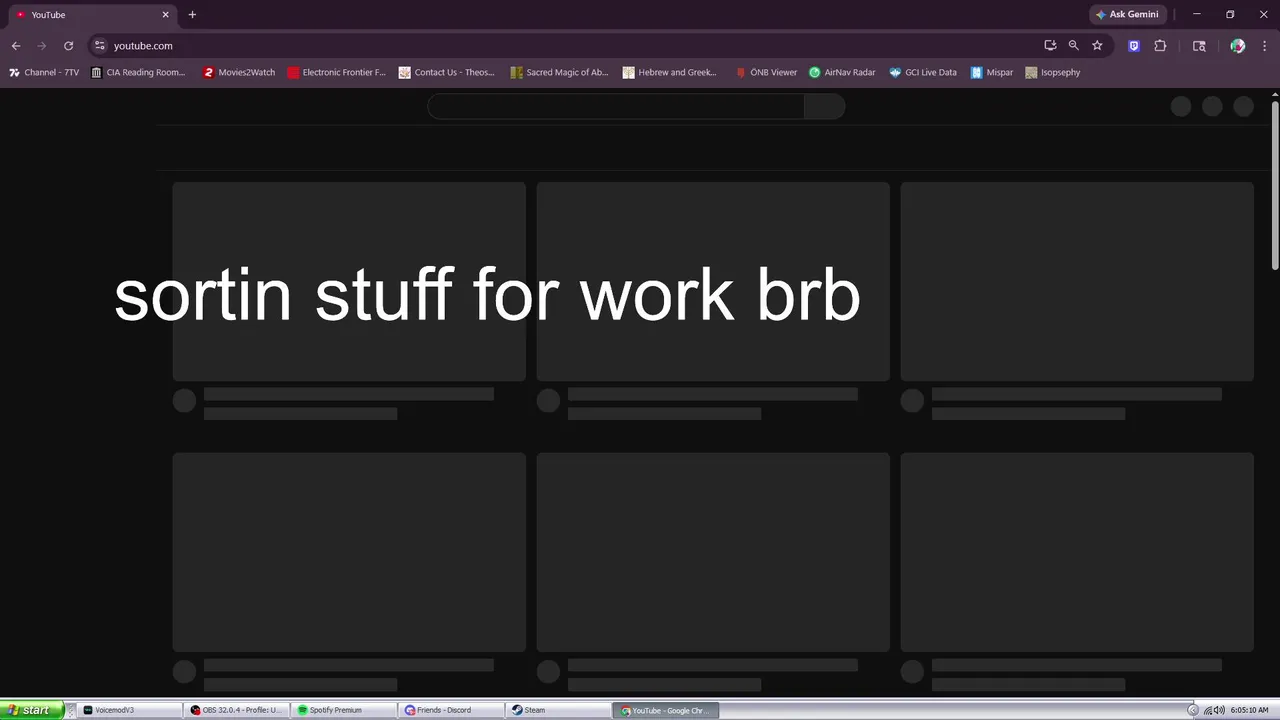View site information icon beside youtube.com
This screenshot has width=1280, height=720.
coord(99,46)
